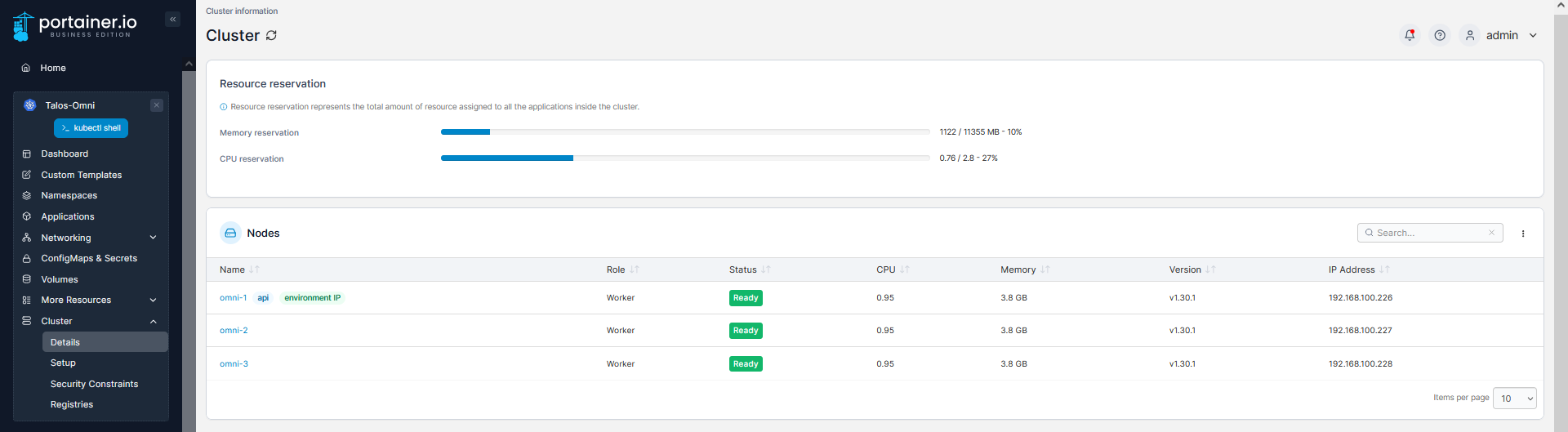Click the Portainer.io logo
The image size is (1568, 432).
click(73, 25)
